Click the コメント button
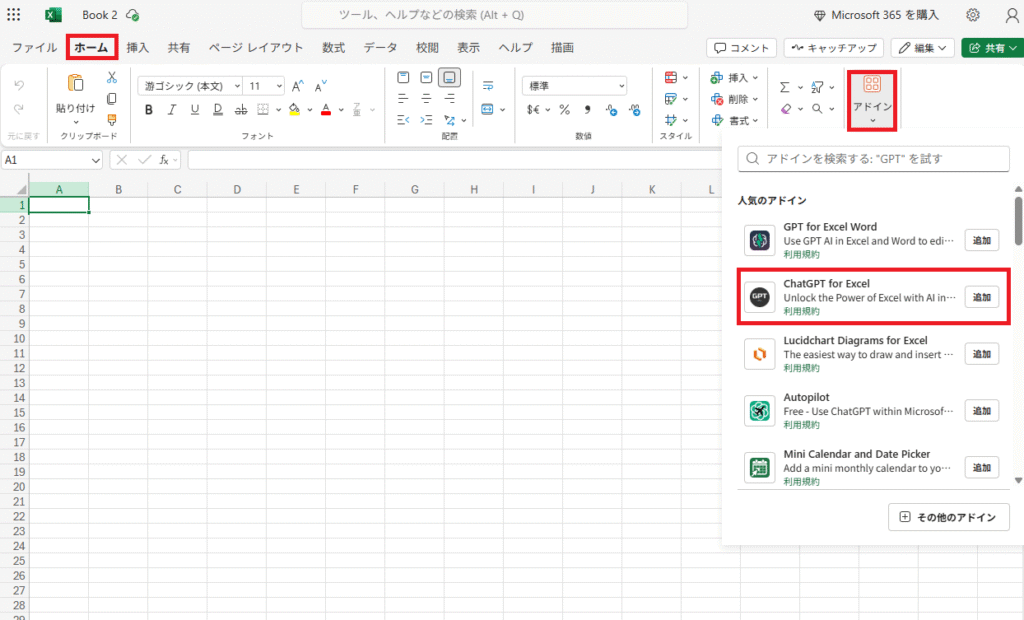This screenshot has height=620, width=1024. [x=741, y=48]
